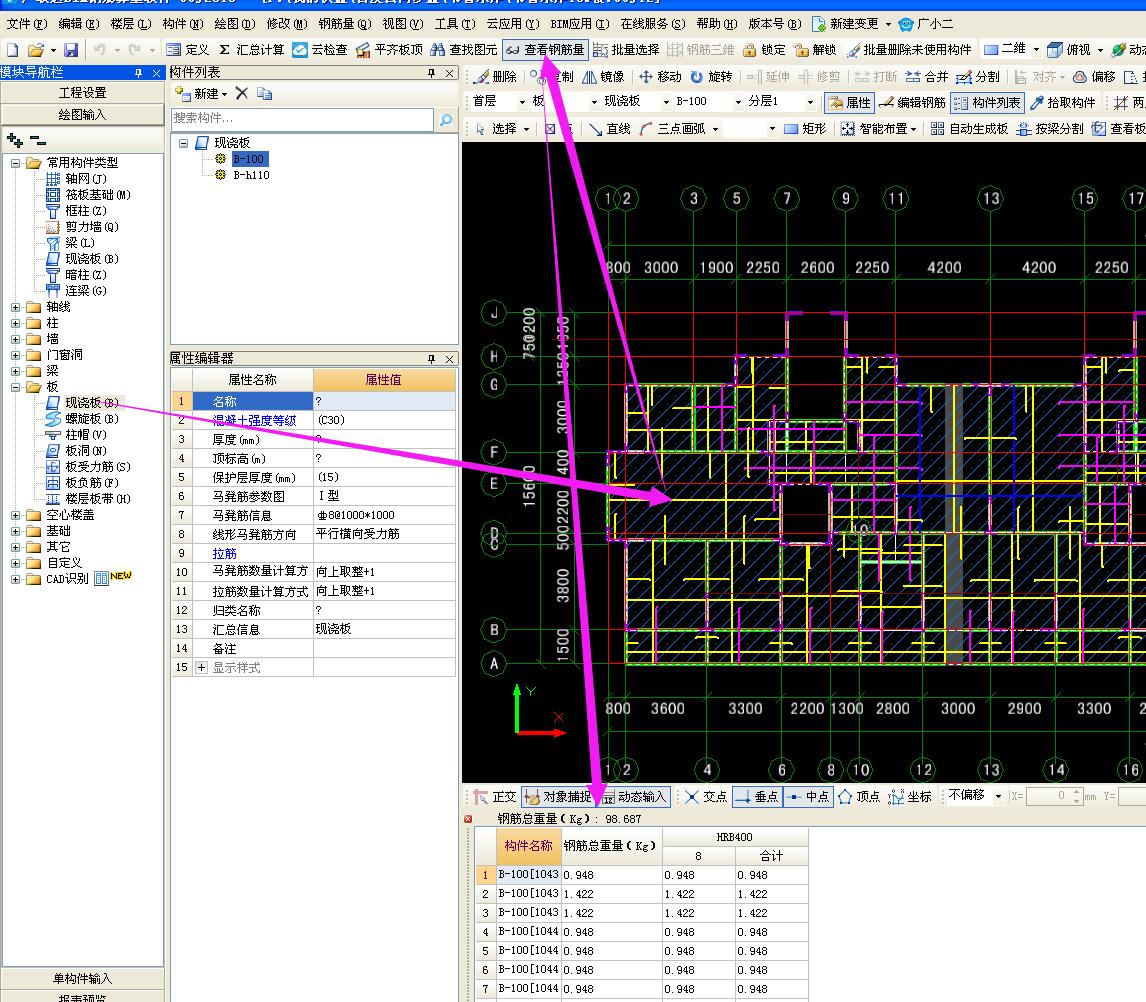Click the search magnifier in 构件列表
Image resolution: width=1146 pixels, height=1002 pixels.
point(446,120)
